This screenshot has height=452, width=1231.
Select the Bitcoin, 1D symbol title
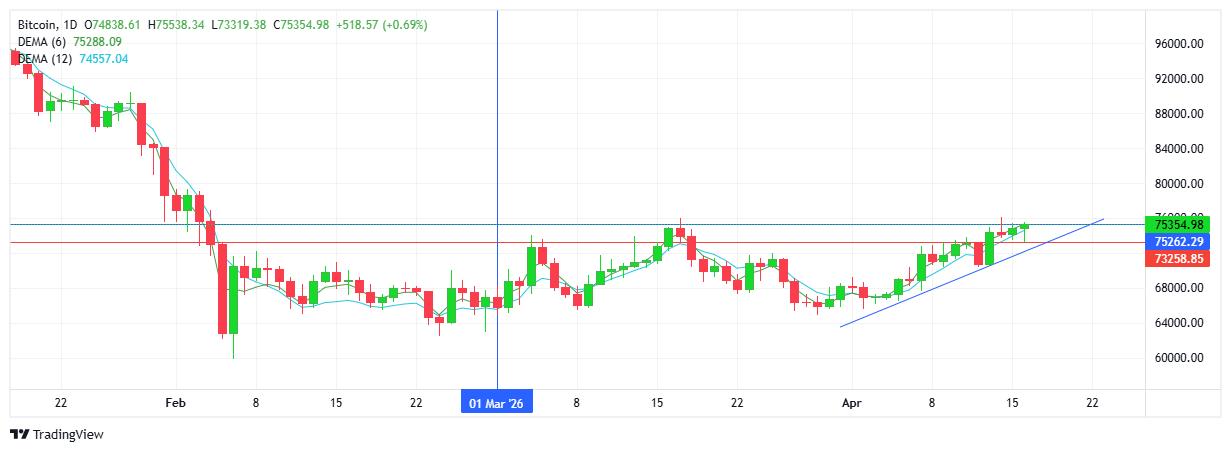[x=47, y=23]
